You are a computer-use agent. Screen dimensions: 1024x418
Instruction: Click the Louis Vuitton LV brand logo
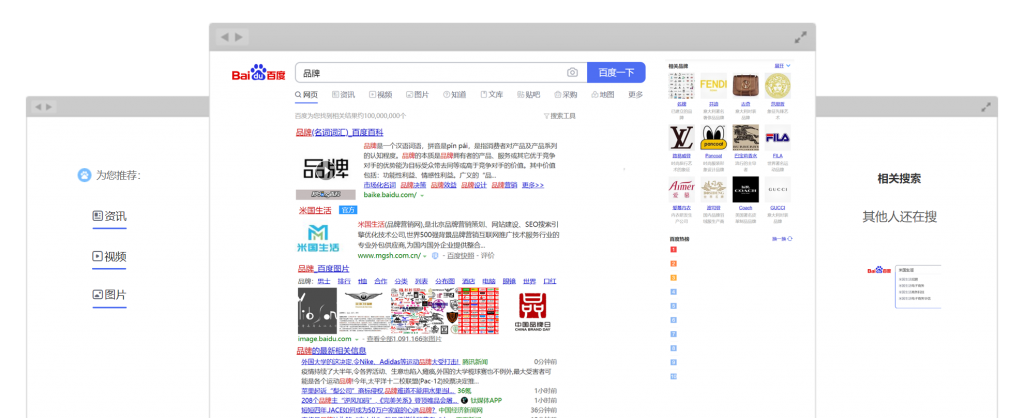tap(681, 137)
